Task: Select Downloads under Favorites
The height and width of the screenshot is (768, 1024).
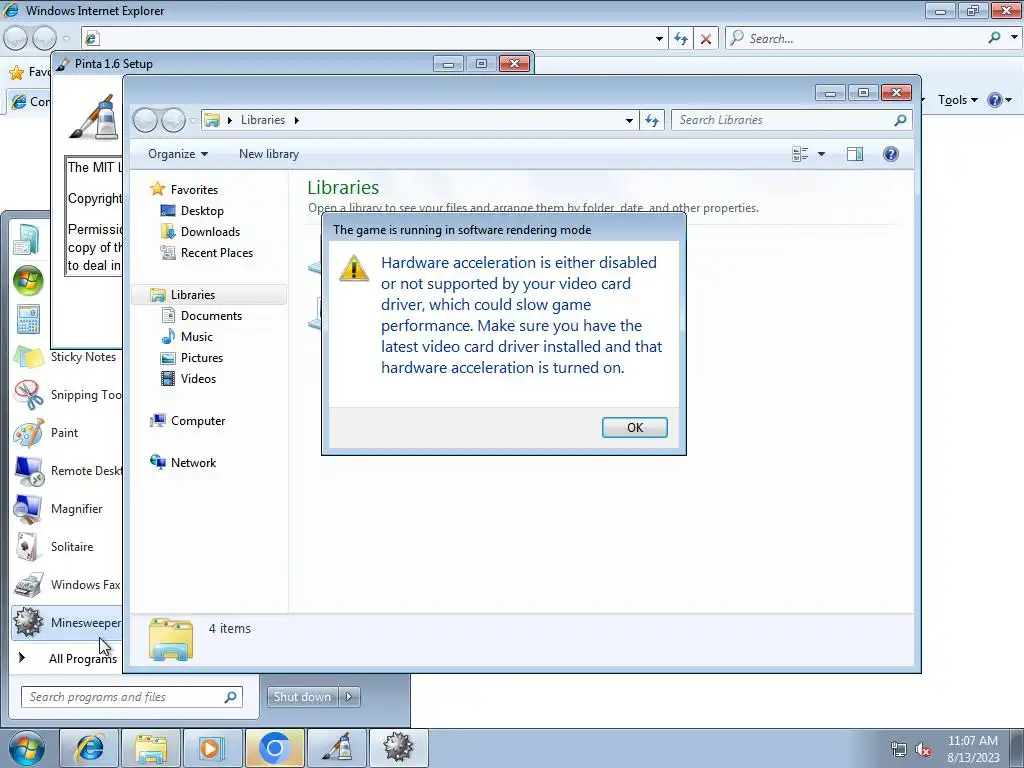Action: click(210, 231)
